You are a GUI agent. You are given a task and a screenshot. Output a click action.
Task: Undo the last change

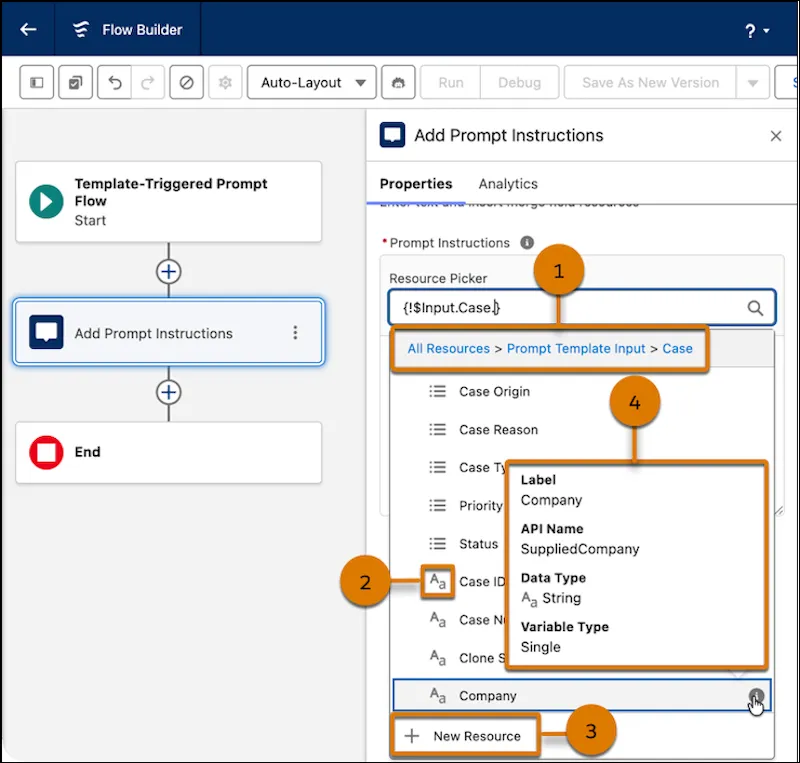coord(115,83)
